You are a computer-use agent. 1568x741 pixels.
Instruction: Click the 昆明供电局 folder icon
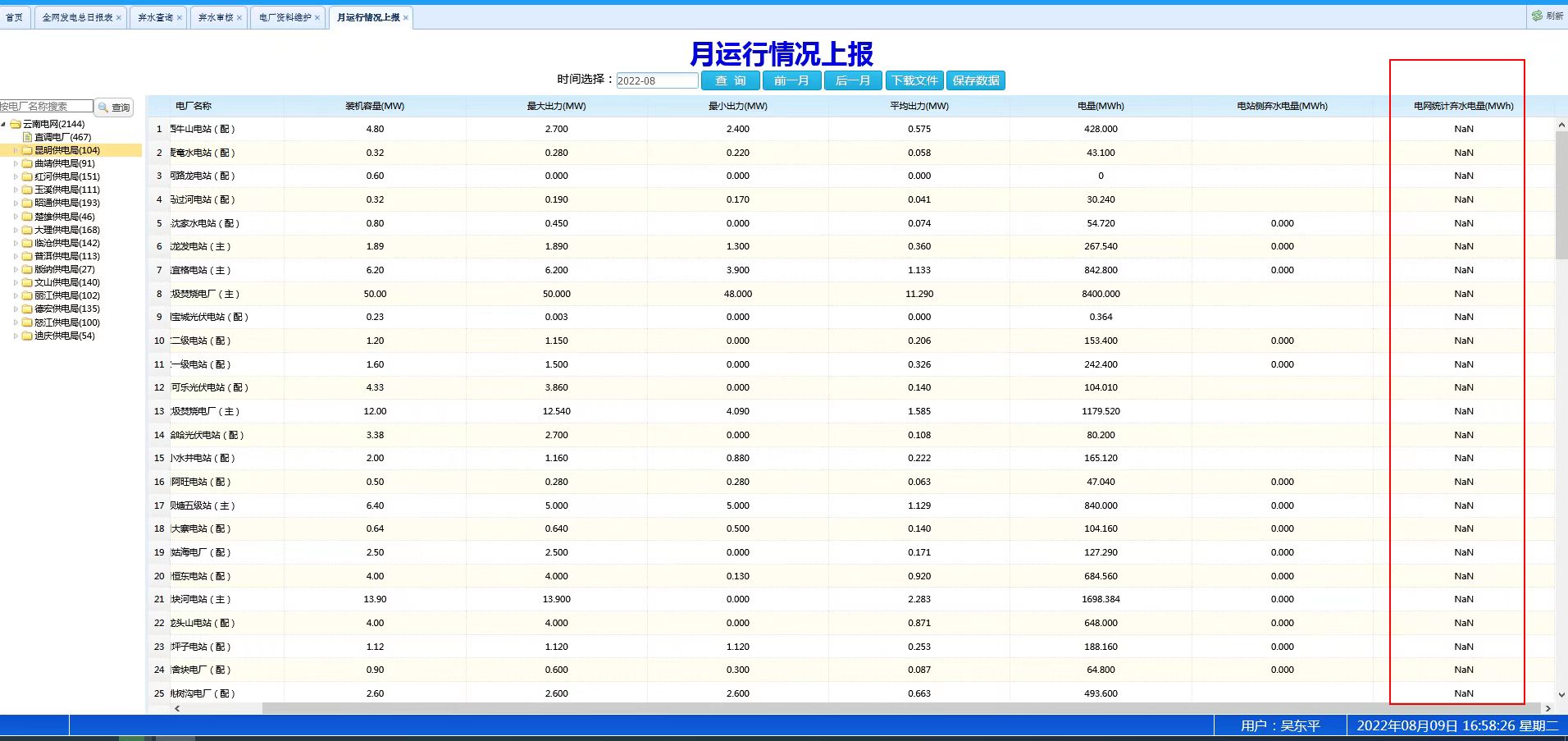(x=27, y=150)
